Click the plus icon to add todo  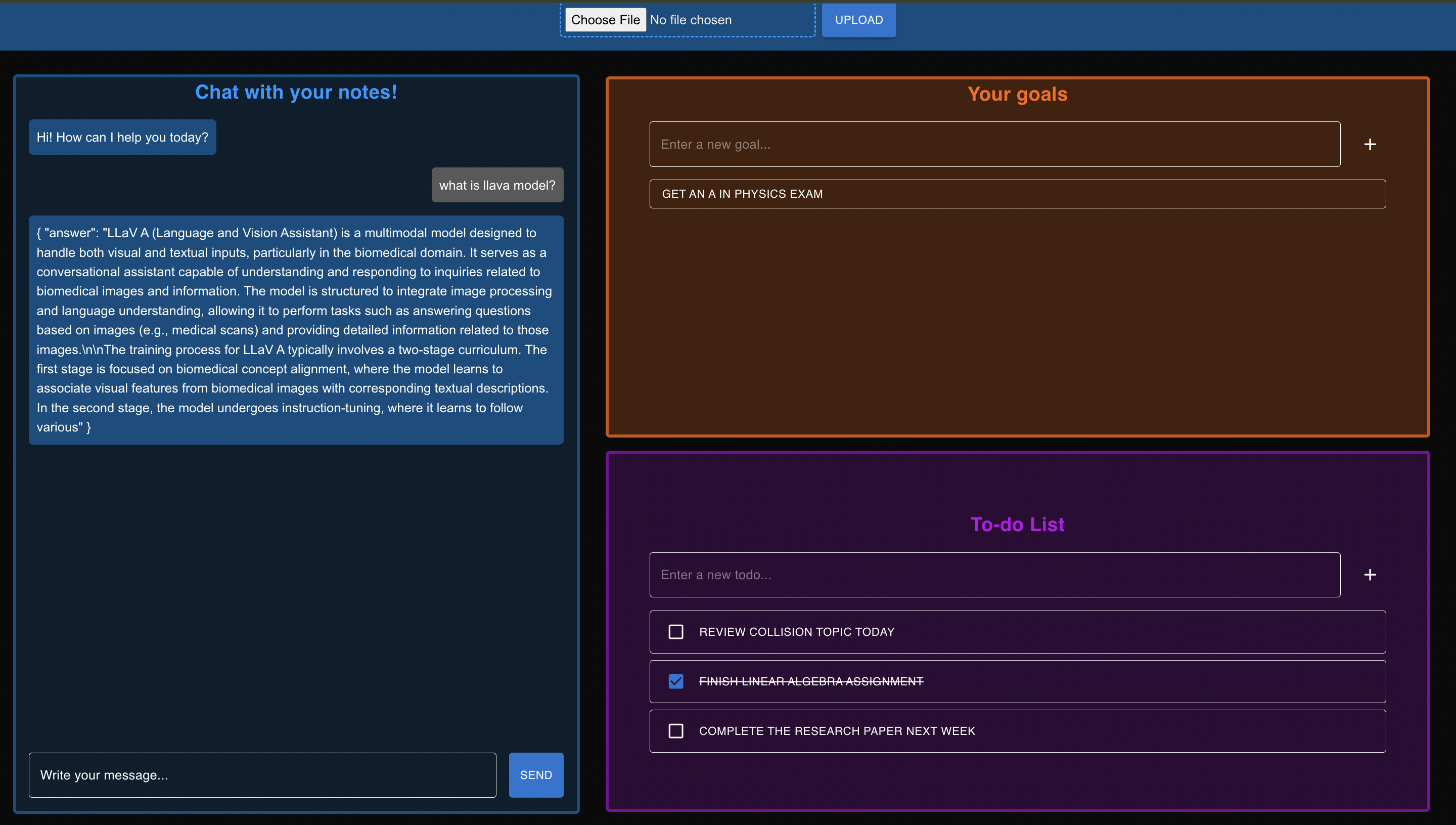click(1370, 575)
